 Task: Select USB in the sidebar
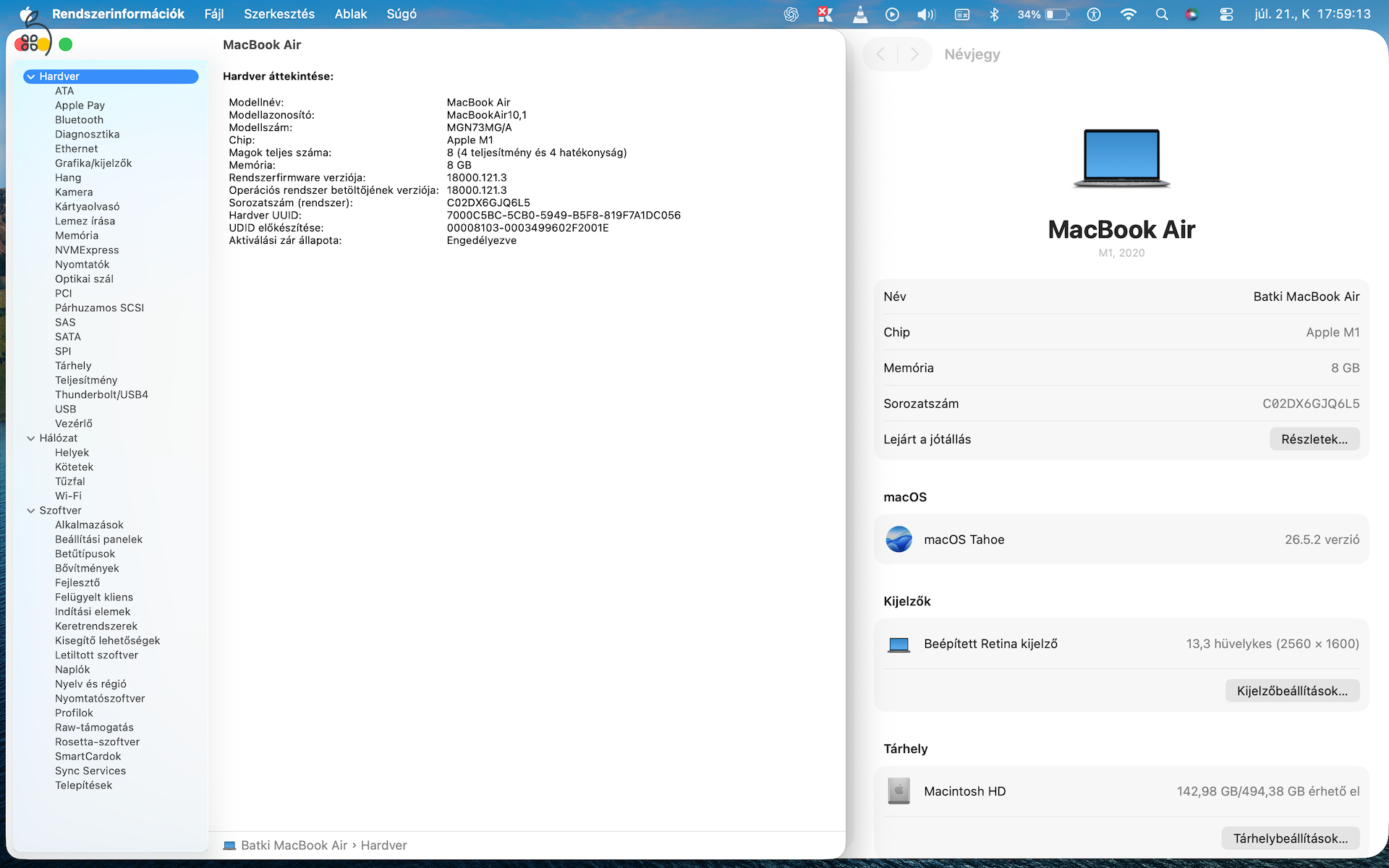coord(65,409)
